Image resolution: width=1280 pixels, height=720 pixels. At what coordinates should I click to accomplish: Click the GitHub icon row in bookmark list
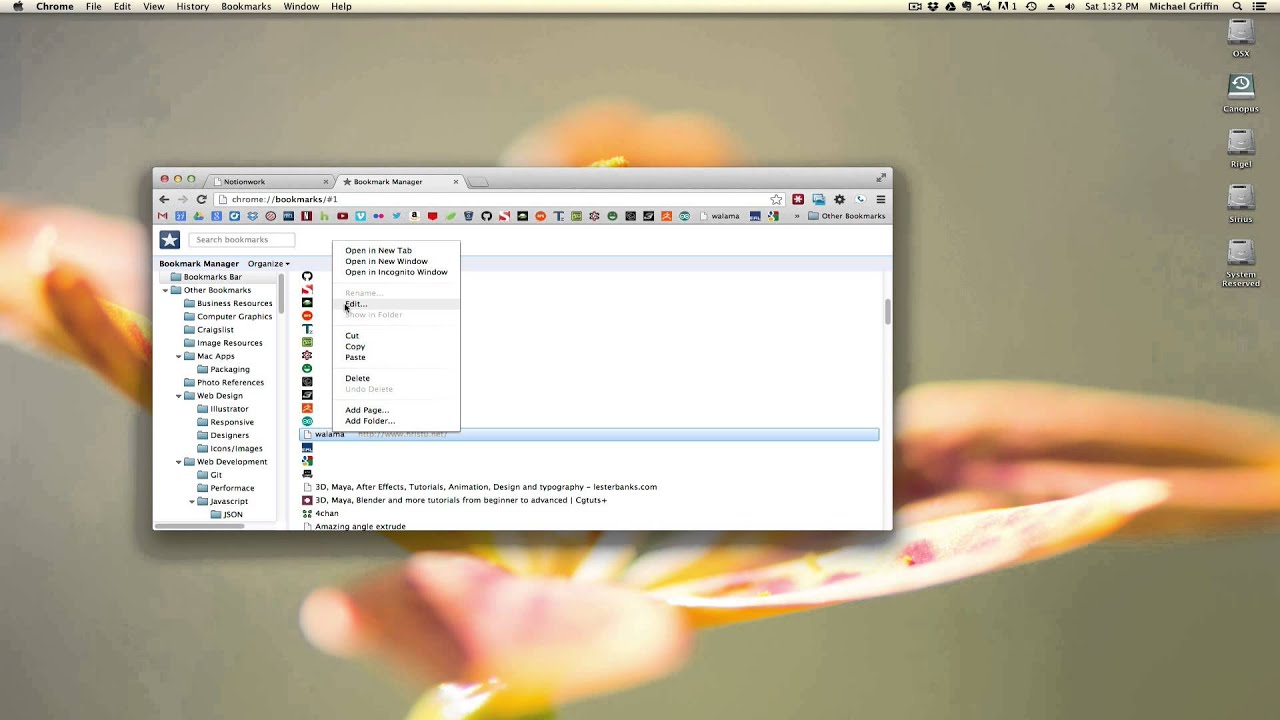point(307,277)
